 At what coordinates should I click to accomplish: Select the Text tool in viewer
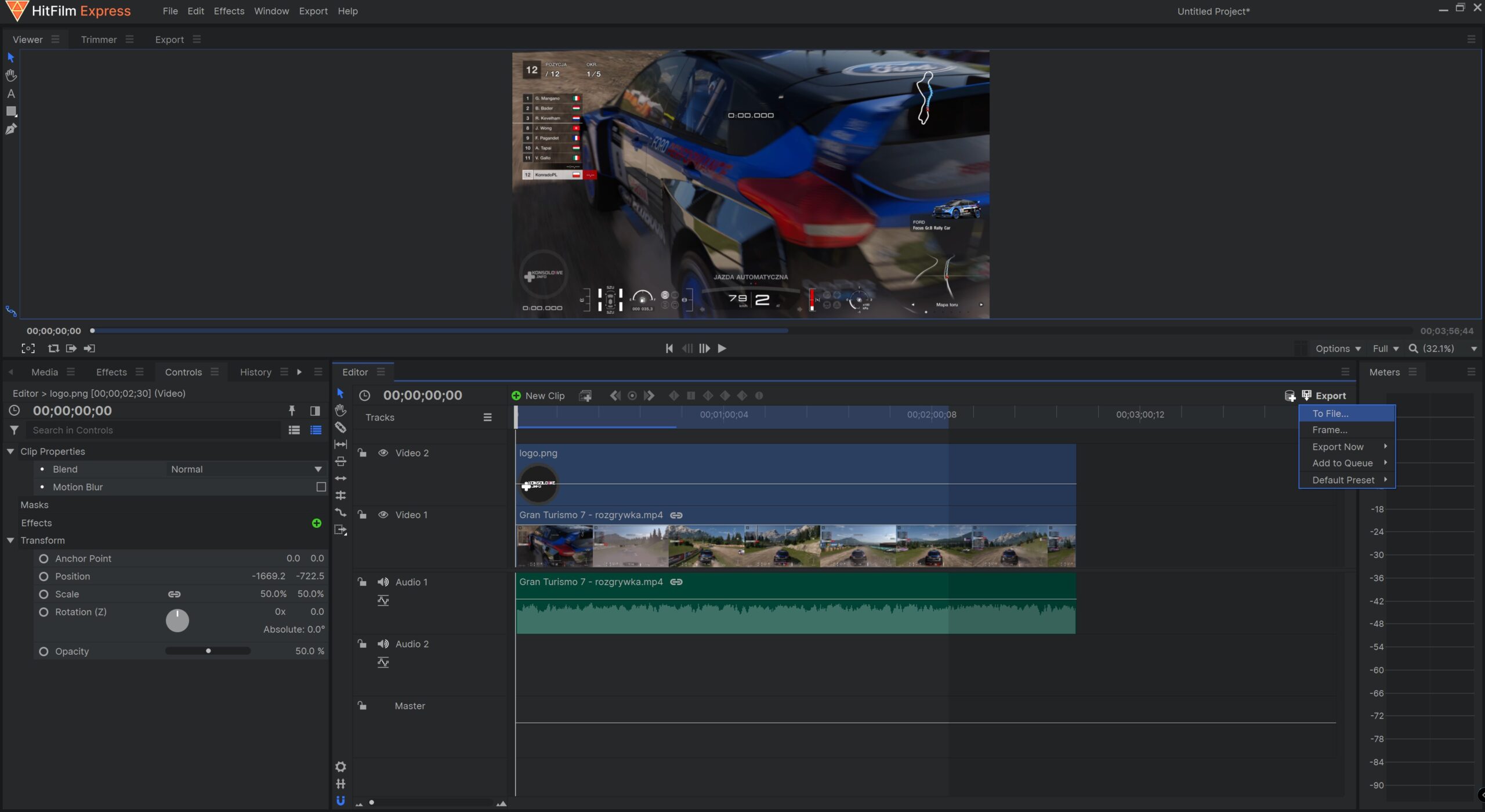11,94
